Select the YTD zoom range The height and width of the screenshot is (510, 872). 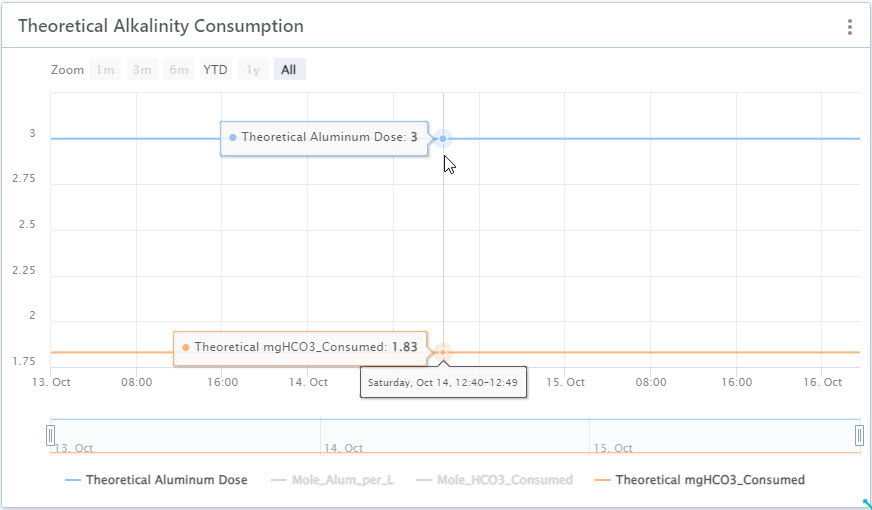tap(215, 70)
